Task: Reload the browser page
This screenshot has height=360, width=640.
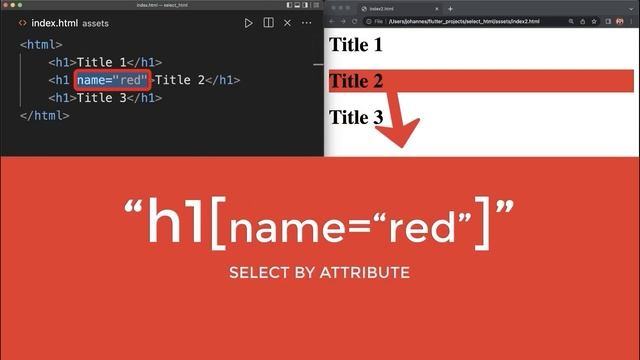Action: [354, 21]
